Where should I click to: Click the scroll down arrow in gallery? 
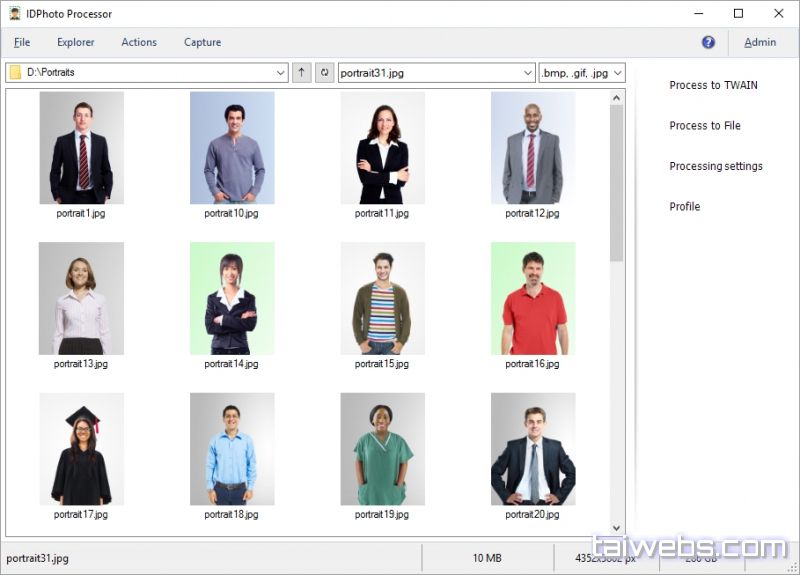[616, 528]
